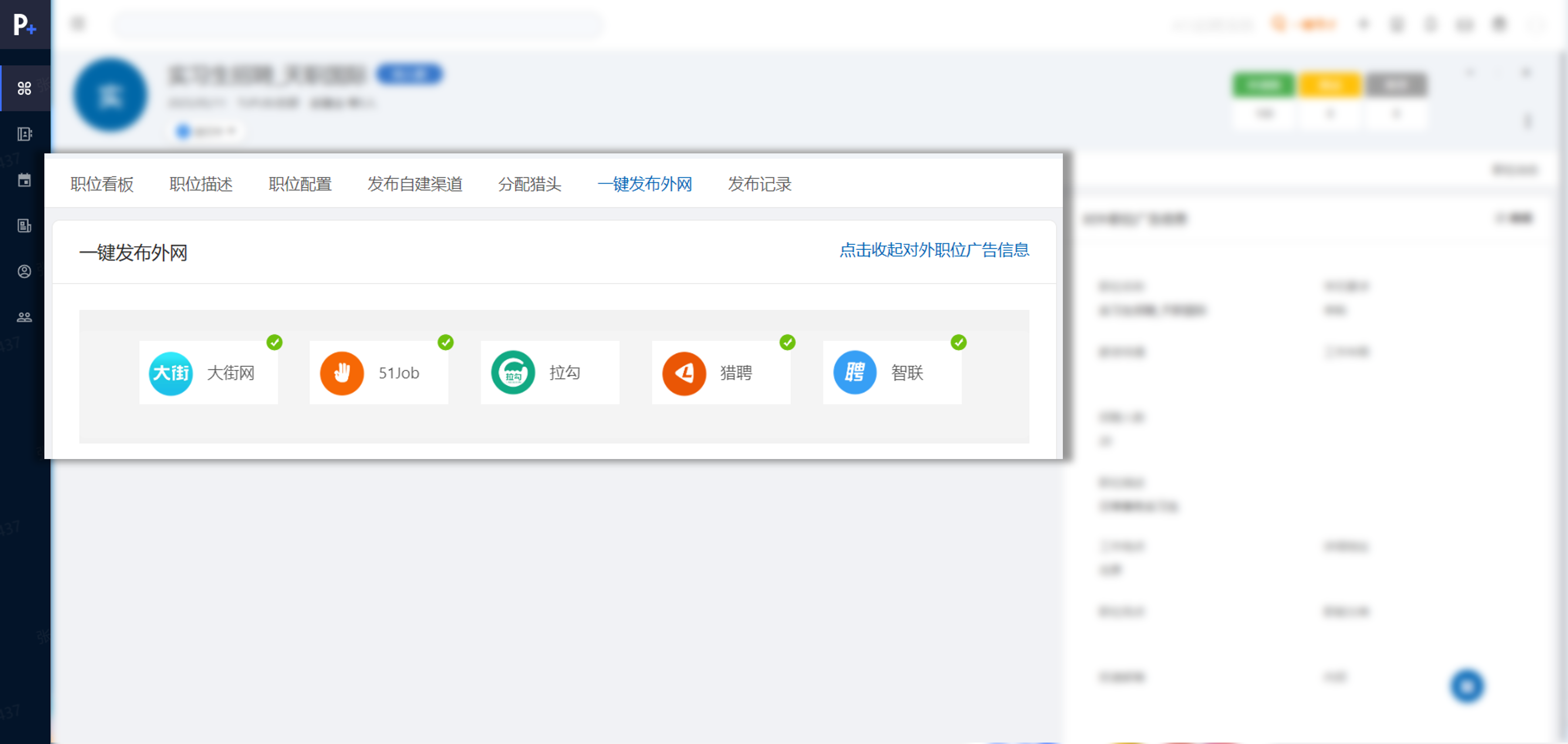This screenshot has height=744, width=1568.
Task: Click the 51Job orange hand icon
Action: [341, 373]
